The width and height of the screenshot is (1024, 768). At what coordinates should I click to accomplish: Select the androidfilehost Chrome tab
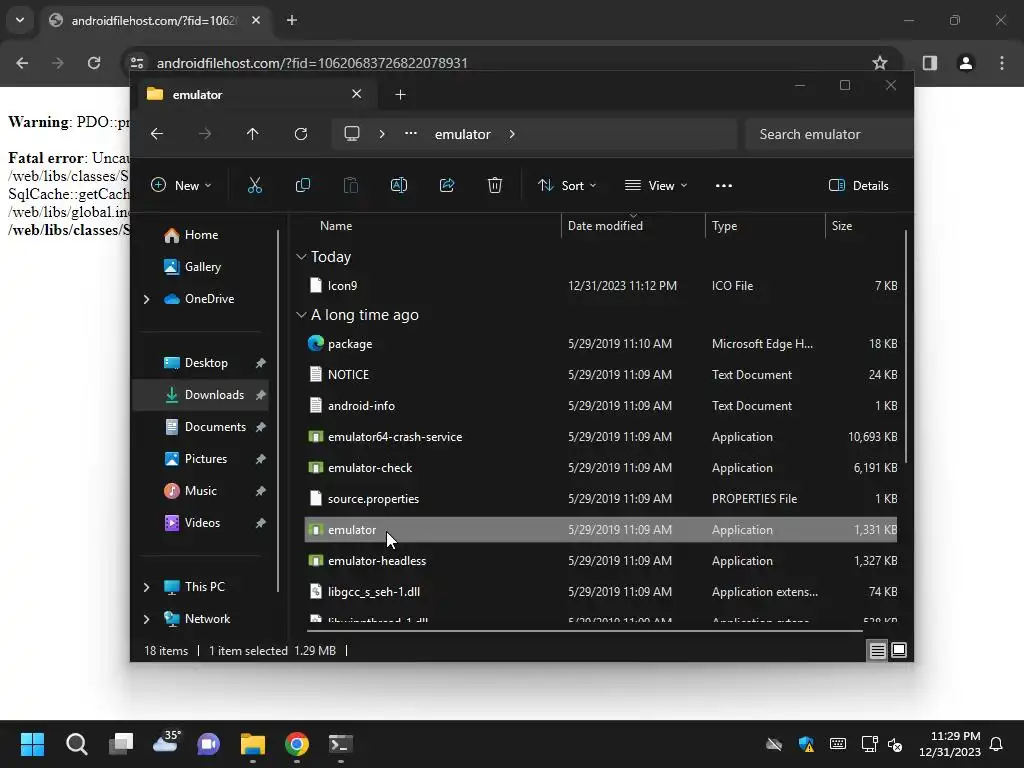click(x=156, y=20)
